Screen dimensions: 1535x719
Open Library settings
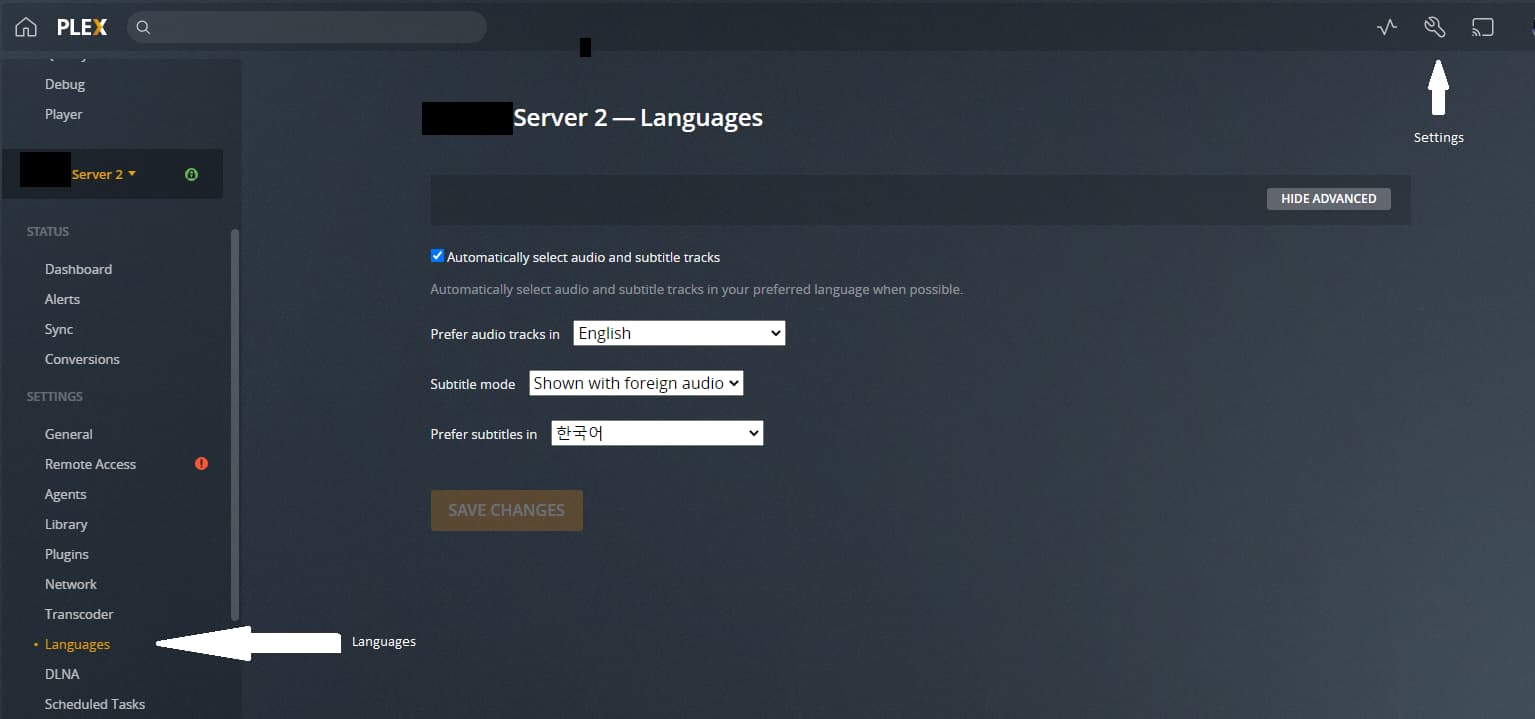coord(66,524)
